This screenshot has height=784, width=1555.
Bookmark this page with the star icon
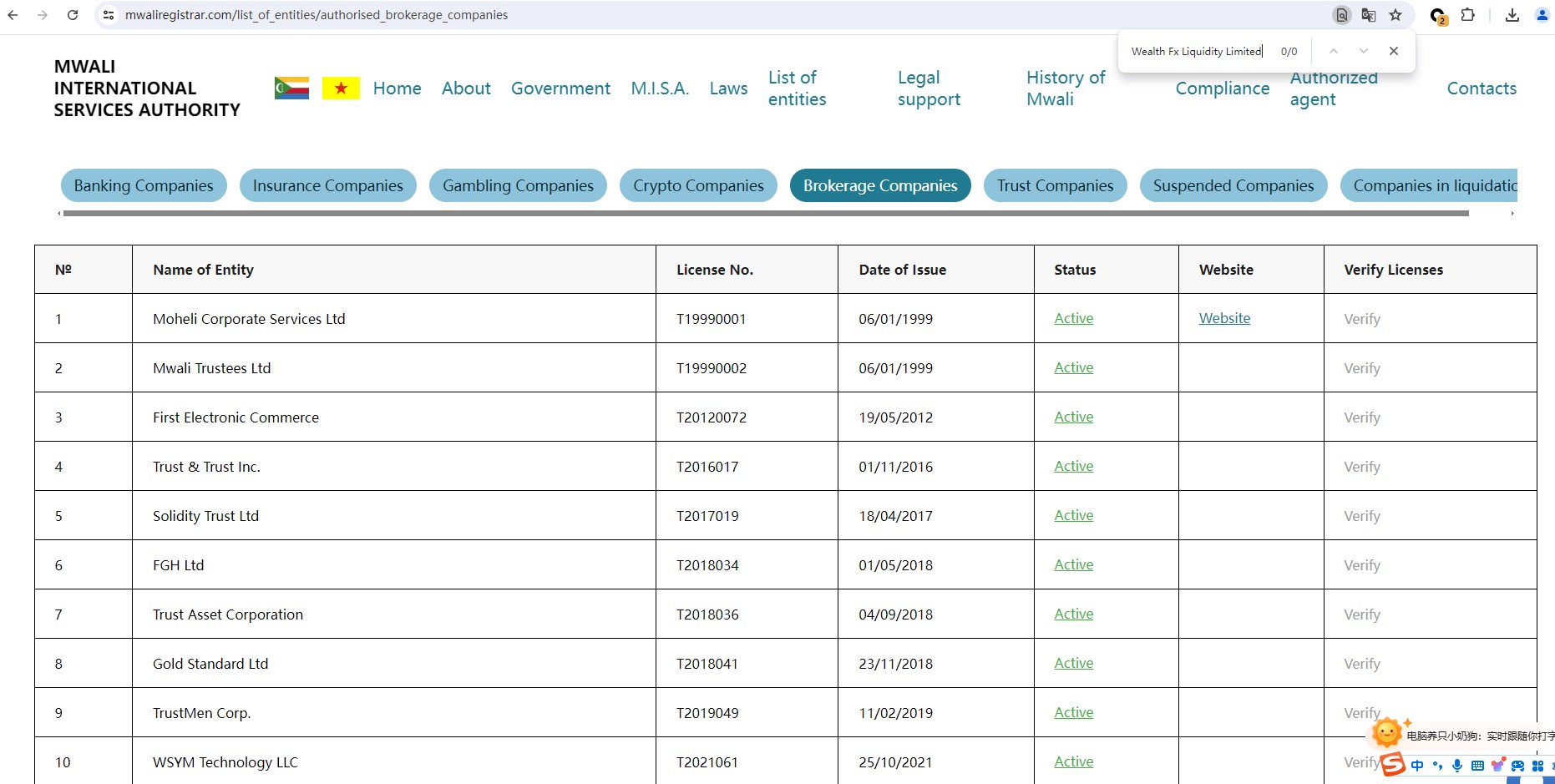click(x=1395, y=15)
